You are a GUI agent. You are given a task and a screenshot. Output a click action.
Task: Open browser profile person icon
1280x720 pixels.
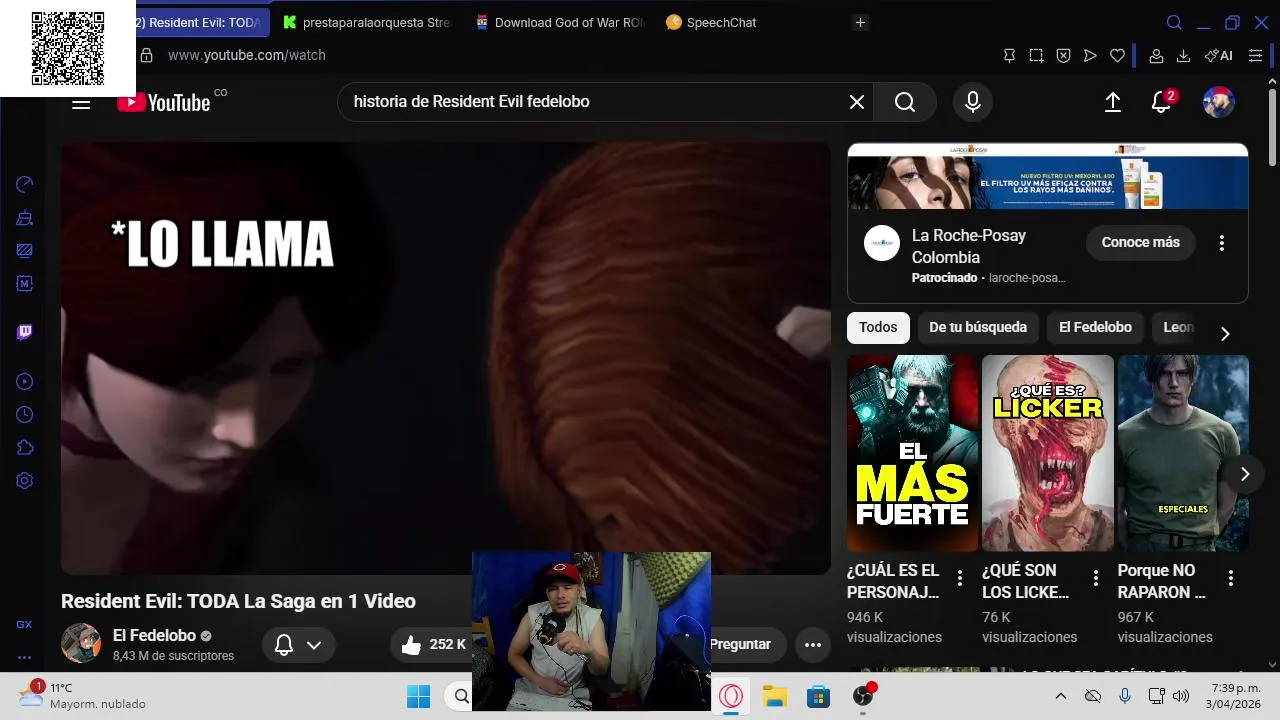(1156, 55)
